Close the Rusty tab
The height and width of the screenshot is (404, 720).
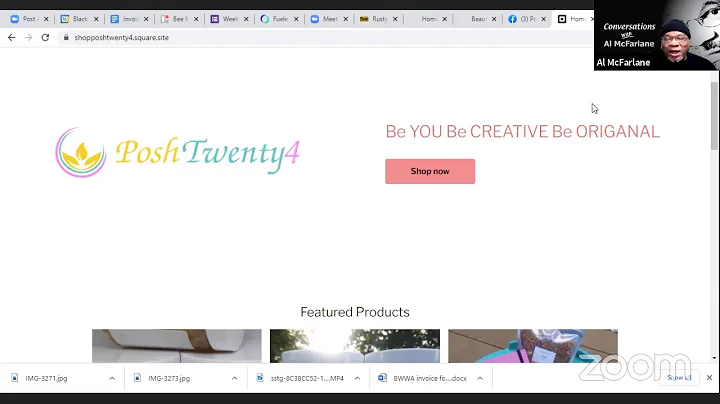[395, 19]
